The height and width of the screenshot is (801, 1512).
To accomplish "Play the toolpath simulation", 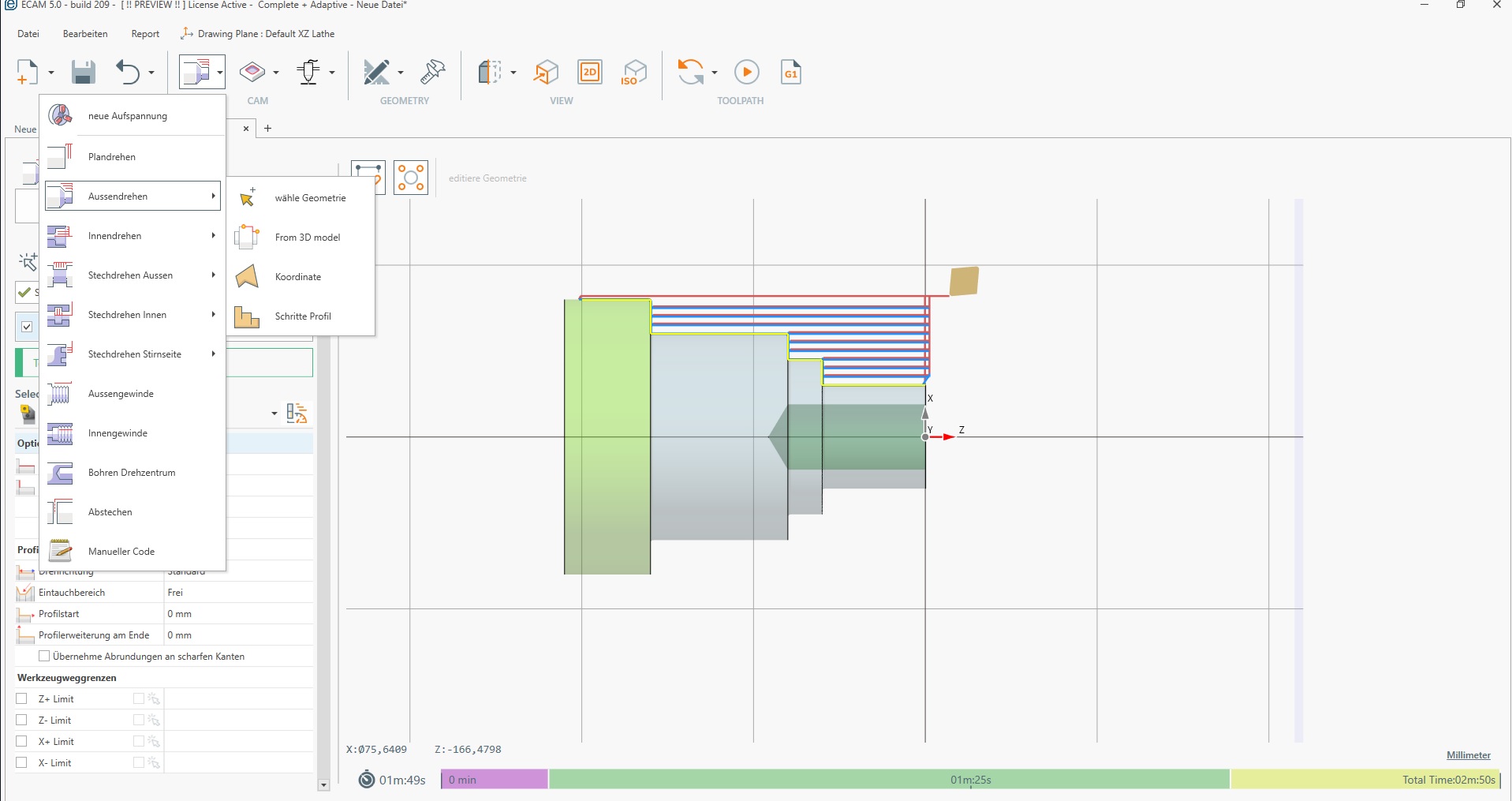I will pyautogui.click(x=746, y=73).
